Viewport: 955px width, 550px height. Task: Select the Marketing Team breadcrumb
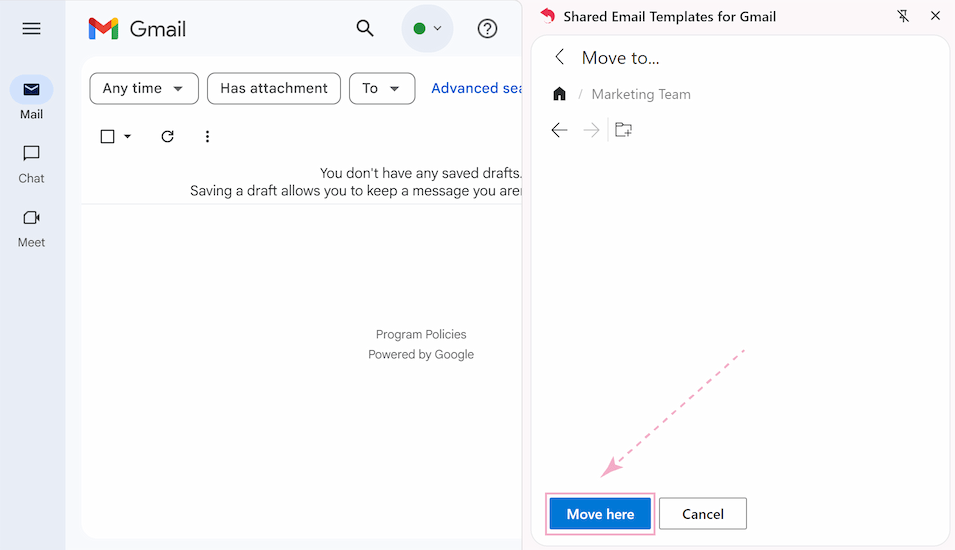[x=641, y=94]
